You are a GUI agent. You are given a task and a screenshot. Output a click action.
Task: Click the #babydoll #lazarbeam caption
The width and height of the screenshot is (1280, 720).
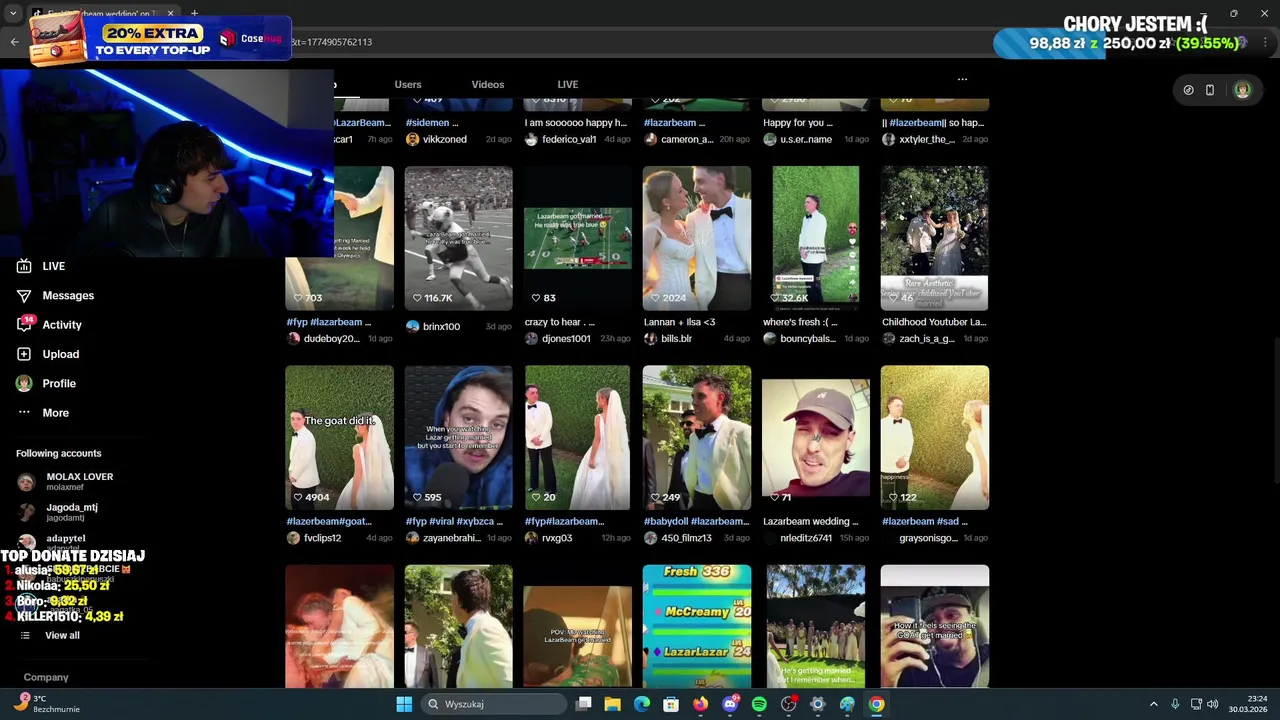(696, 521)
